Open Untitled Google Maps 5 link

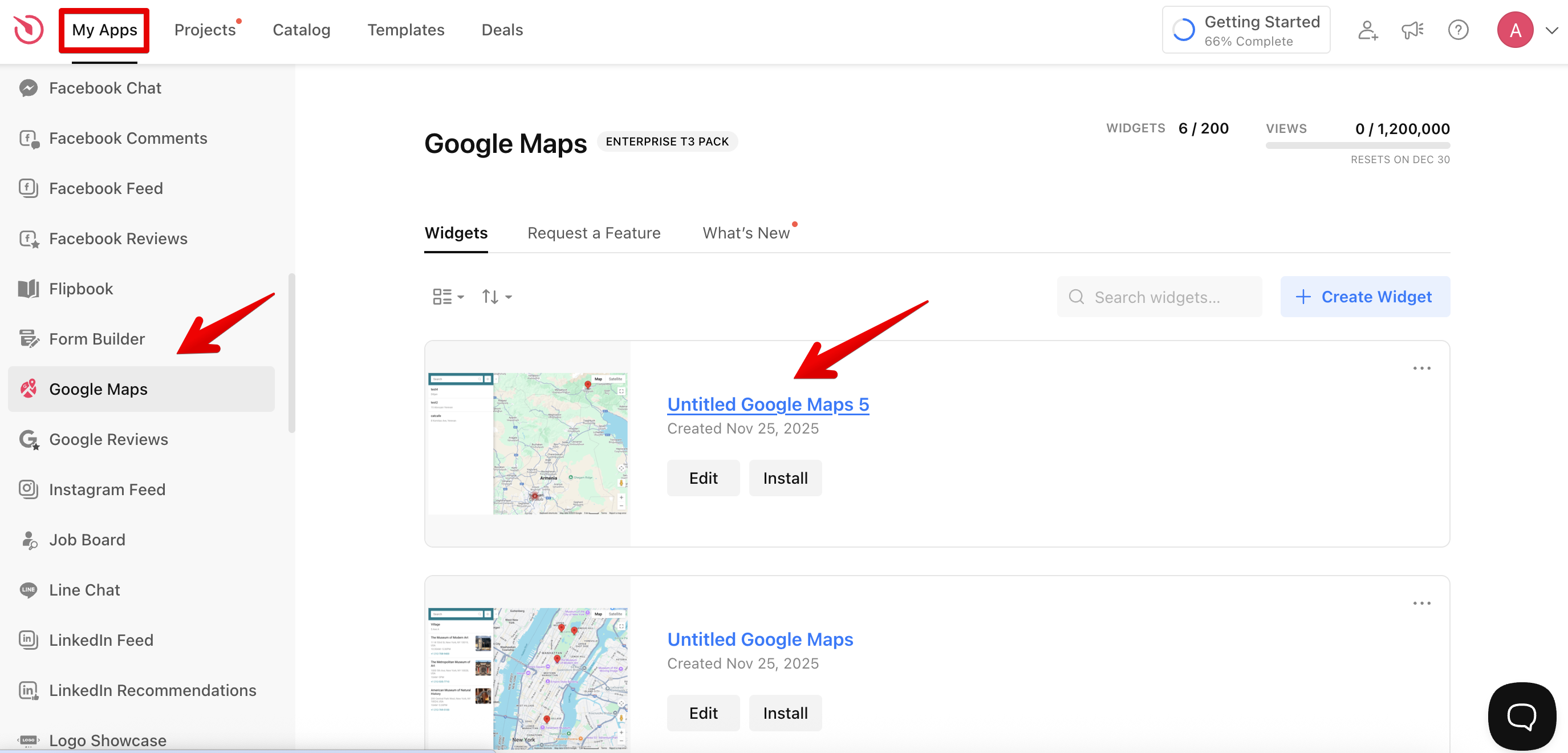click(x=767, y=404)
